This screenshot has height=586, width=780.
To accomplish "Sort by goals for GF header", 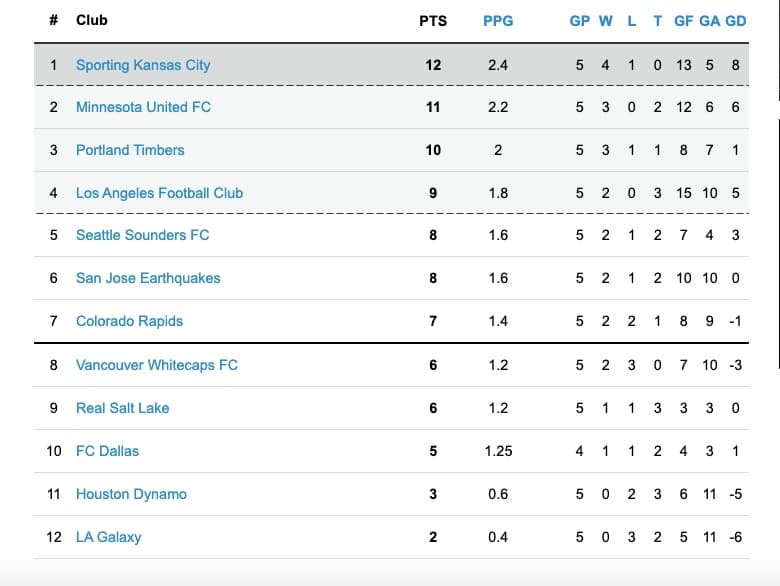I will tap(684, 20).
